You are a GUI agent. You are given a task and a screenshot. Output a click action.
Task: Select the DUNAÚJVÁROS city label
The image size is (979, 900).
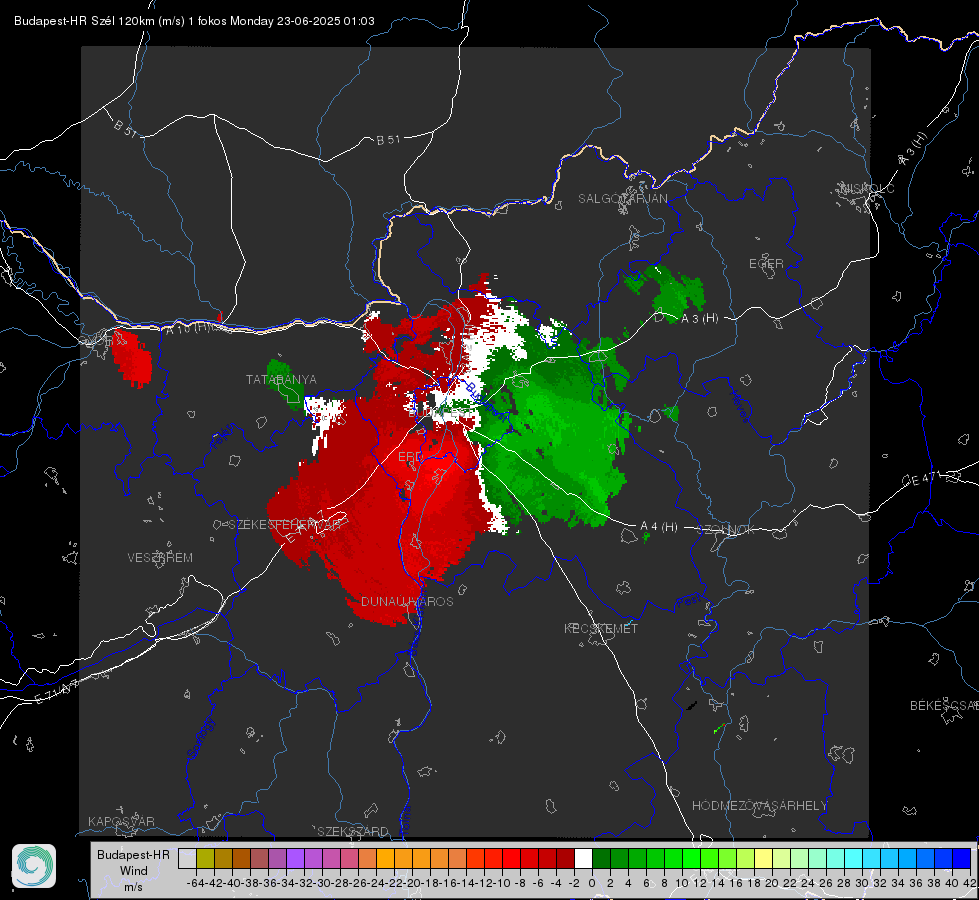pos(407,601)
